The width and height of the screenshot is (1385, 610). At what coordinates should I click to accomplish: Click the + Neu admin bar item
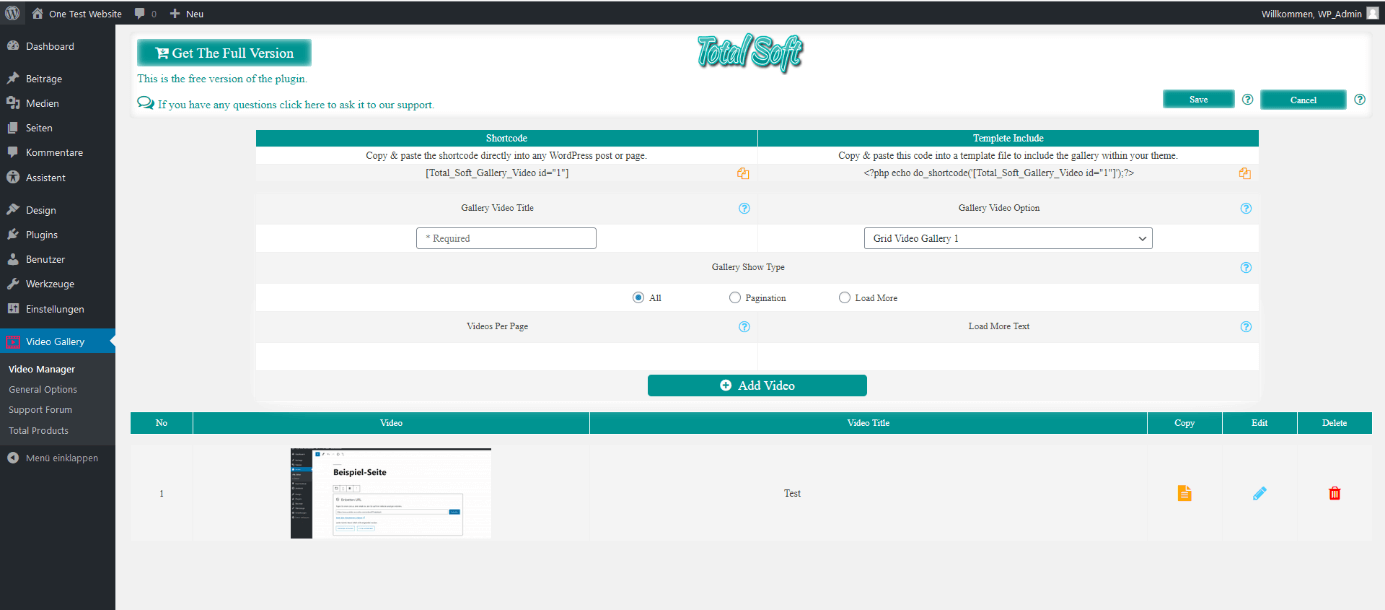[x=187, y=14]
